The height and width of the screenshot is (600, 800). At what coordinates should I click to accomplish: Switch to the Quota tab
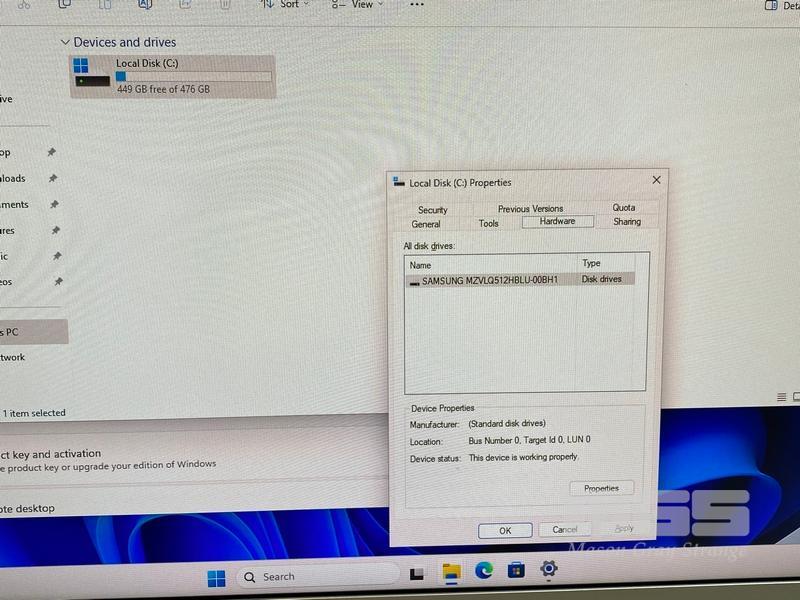coord(623,208)
